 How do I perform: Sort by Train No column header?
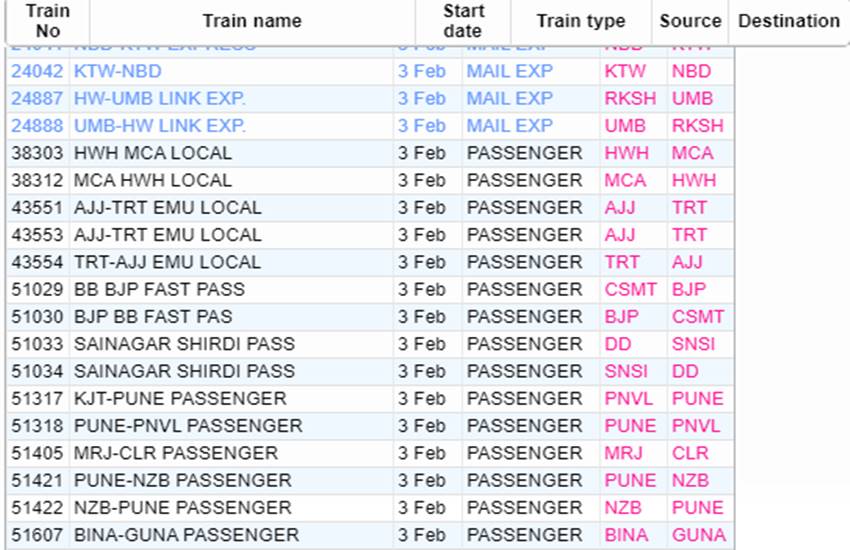pyautogui.click(x=48, y=21)
